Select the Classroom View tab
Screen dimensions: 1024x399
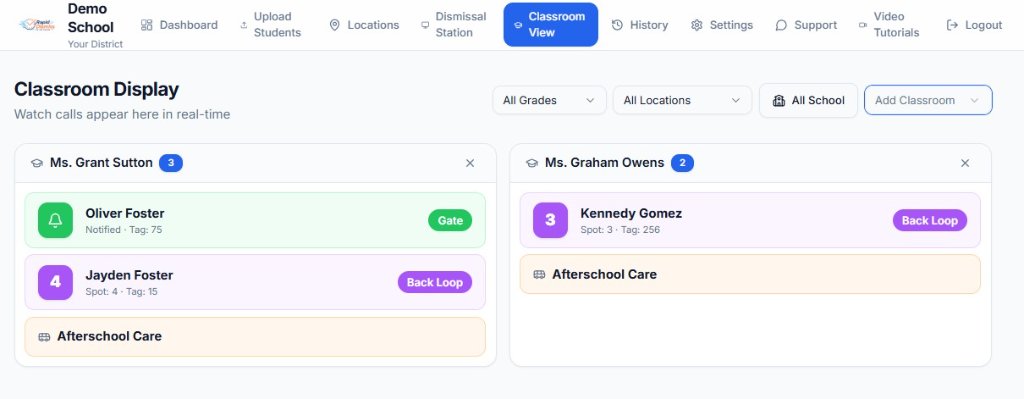[x=551, y=25]
